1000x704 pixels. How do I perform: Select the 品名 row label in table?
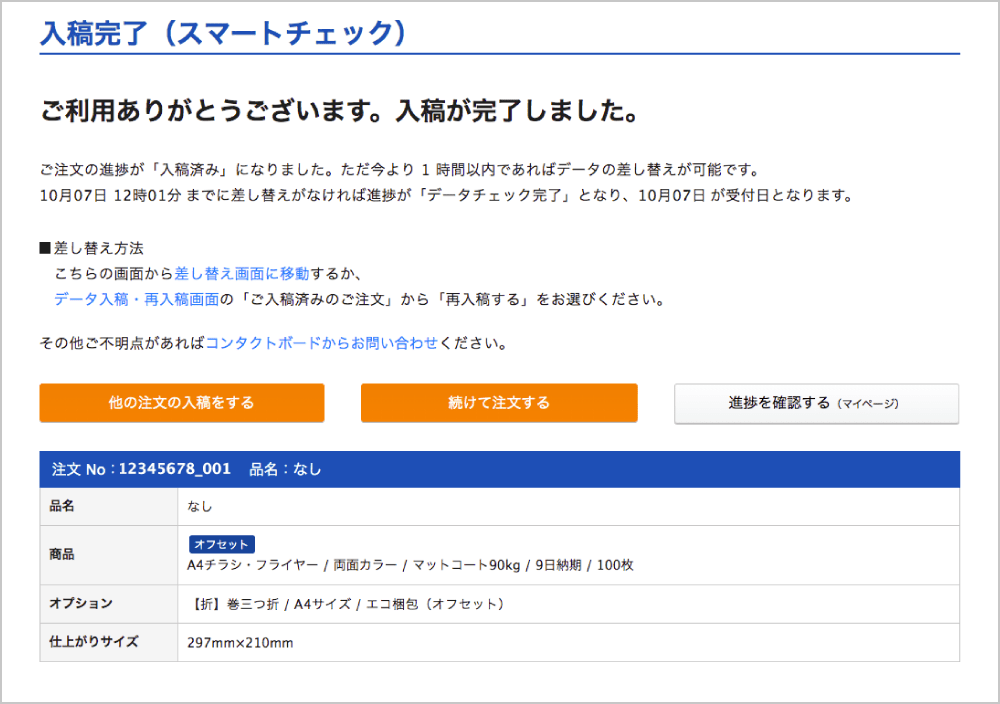coord(62,506)
